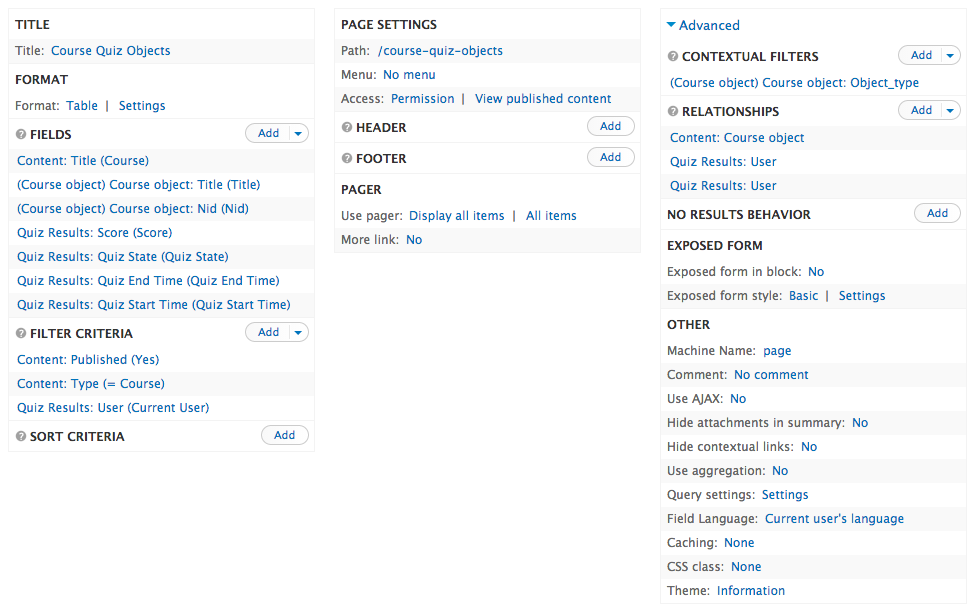This screenshot has height=611, width=976.
Task: Click Add button for HEADER
Action: coord(611,126)
